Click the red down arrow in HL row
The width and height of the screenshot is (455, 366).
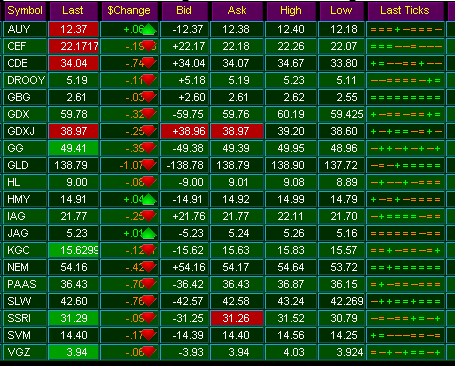pyautogui.click(x=149, y=182)
